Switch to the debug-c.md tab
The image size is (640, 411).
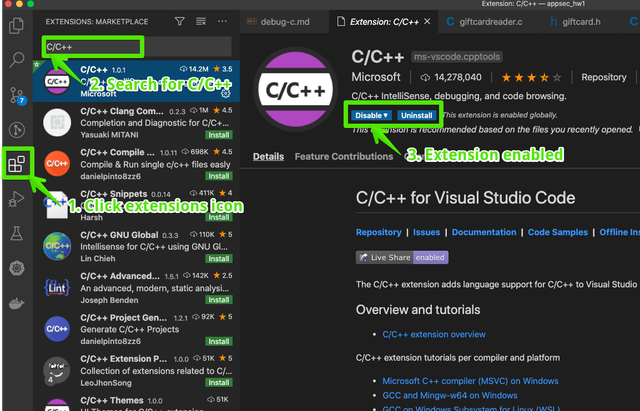(284, 22)
